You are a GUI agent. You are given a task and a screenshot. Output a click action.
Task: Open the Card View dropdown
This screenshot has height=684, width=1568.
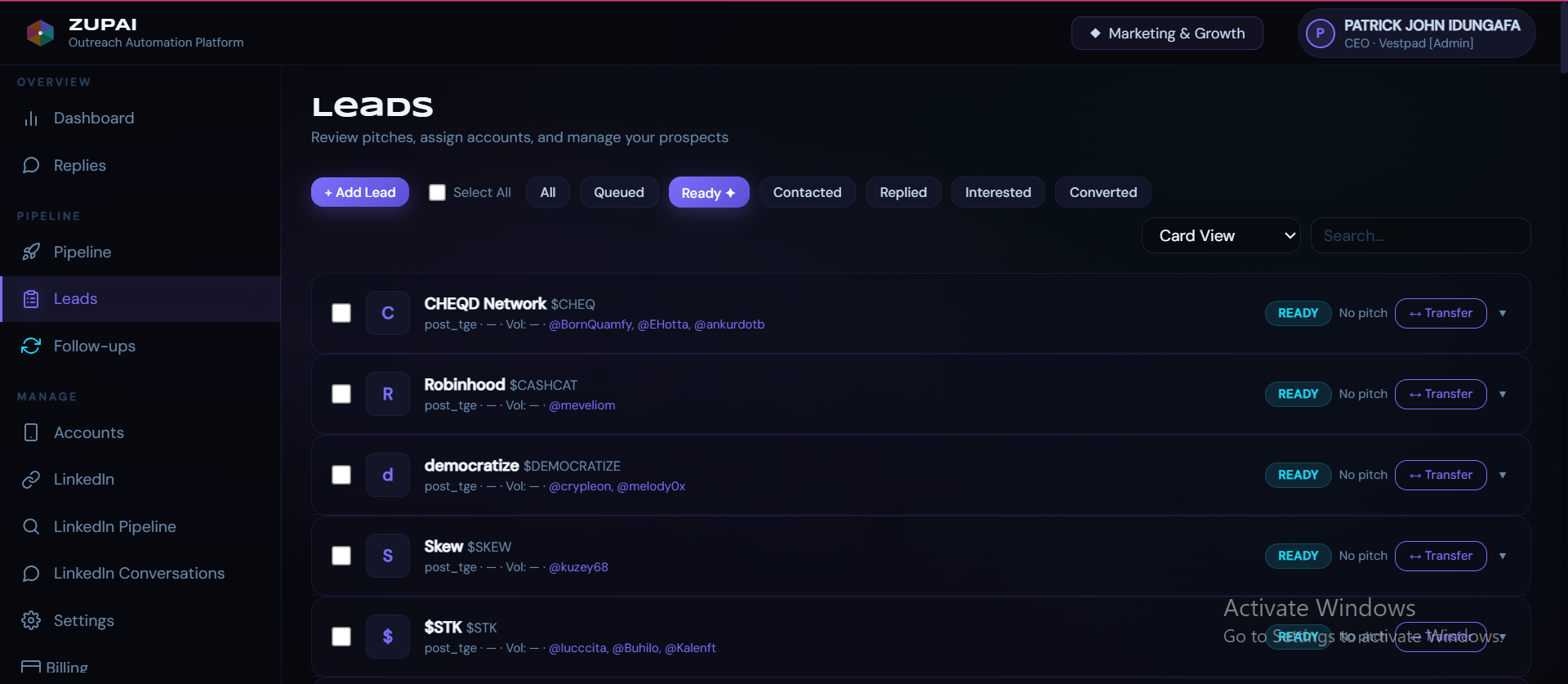1221,235
